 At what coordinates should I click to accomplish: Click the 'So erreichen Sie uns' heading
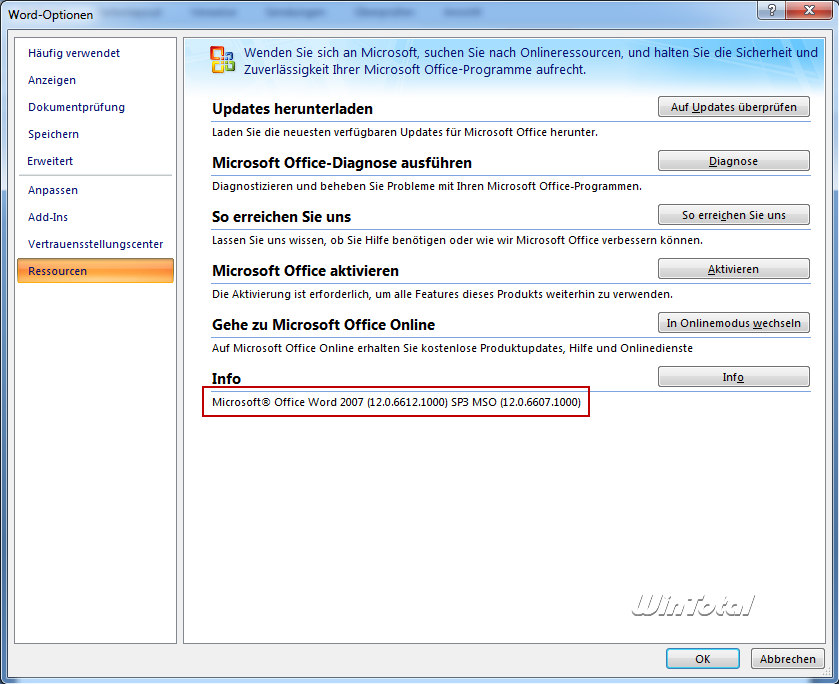coord(281,217)
